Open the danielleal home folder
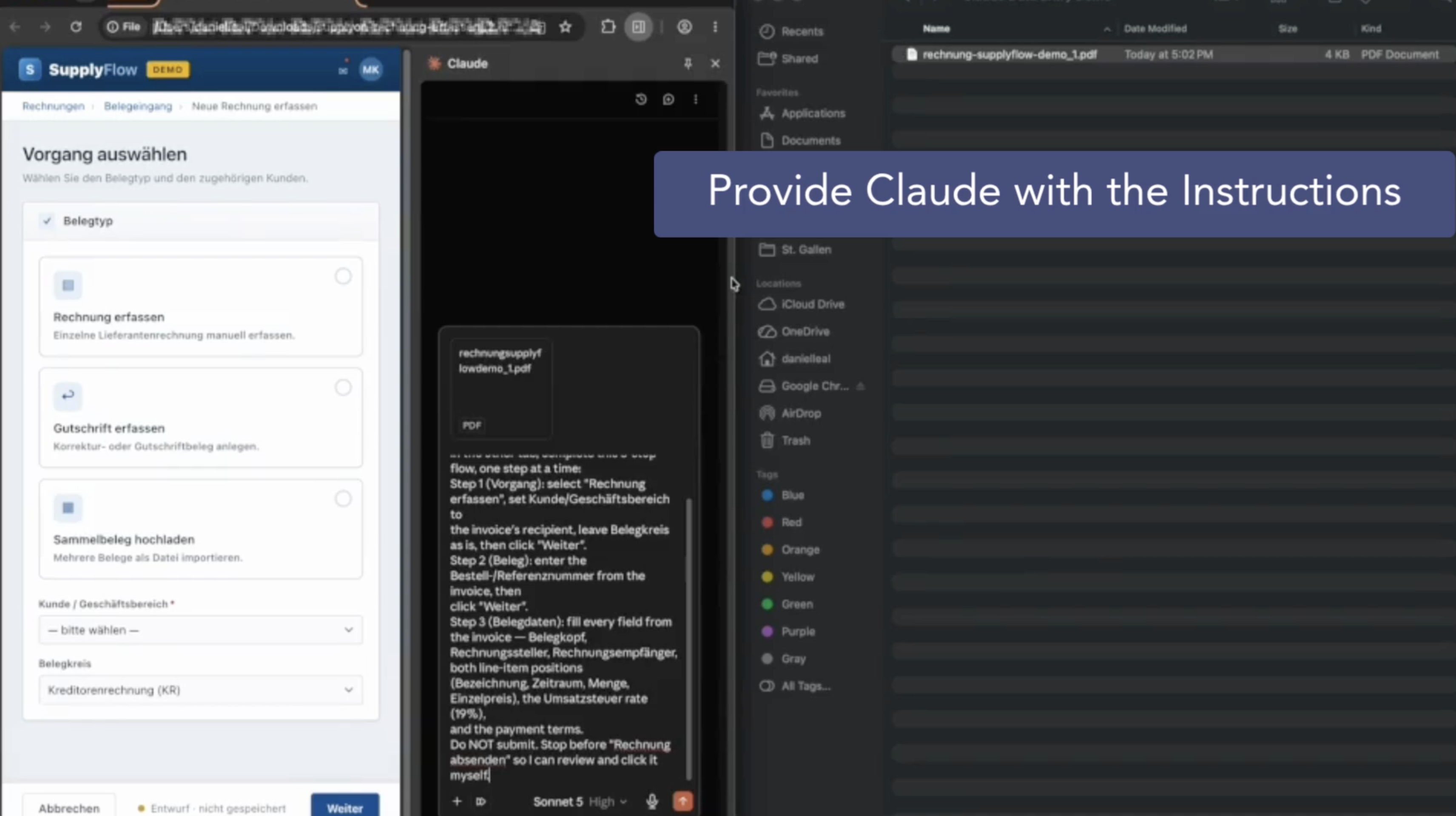Image resolution: width=1456 pixels, height=816 pixels. click(794, 359)
